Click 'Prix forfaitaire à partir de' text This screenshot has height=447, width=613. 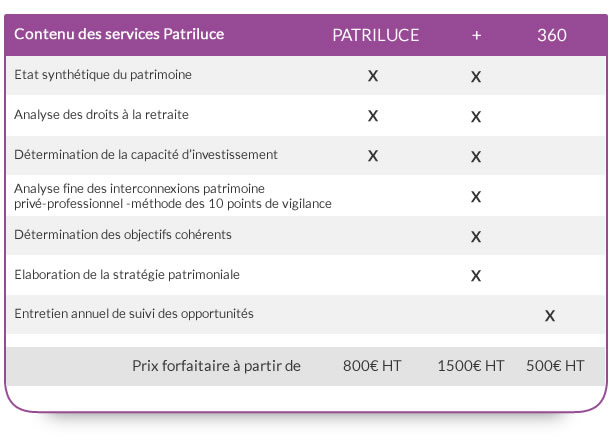click(216, 366)
